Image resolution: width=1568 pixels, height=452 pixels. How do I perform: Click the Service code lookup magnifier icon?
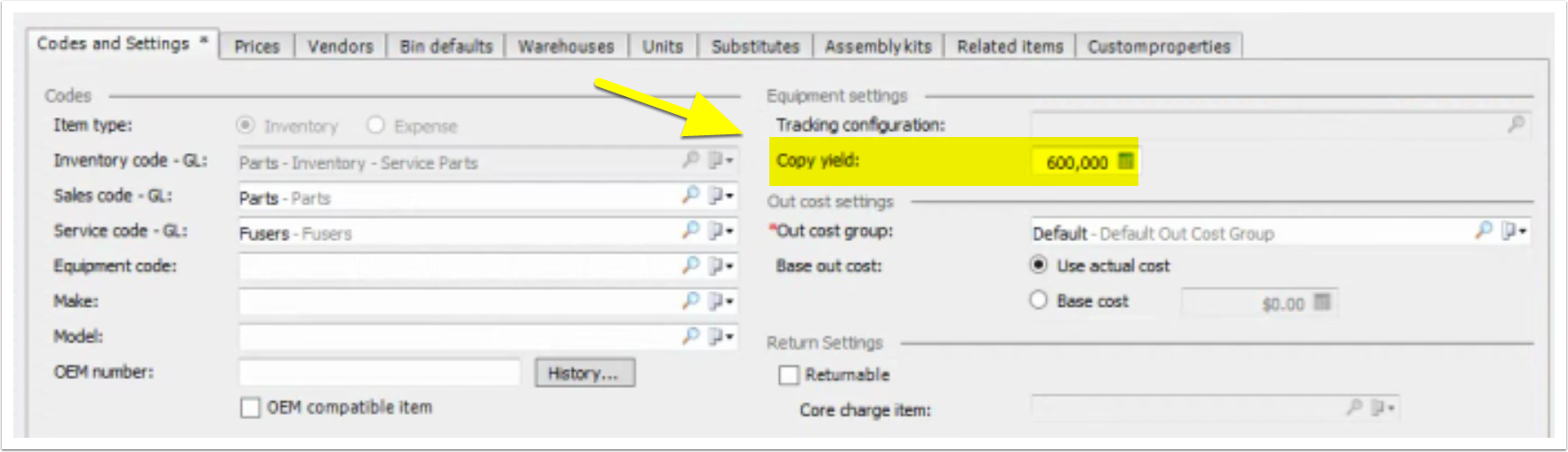pyautogui.click(x=691, y=230)
